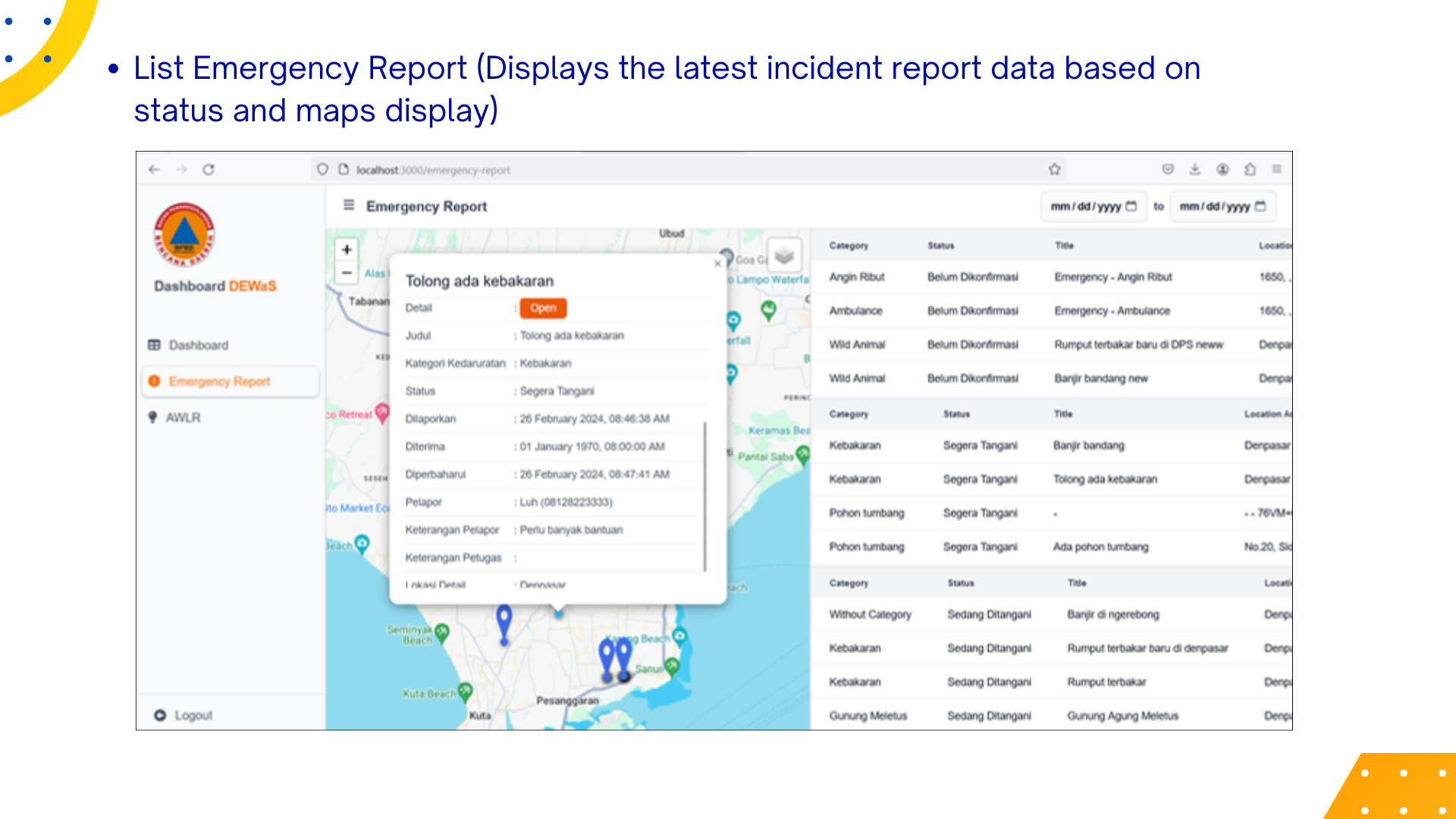This screenshot has width=1456, height=819.
Task: Open the map layers control icon
Action: click(x=784, y=256)
